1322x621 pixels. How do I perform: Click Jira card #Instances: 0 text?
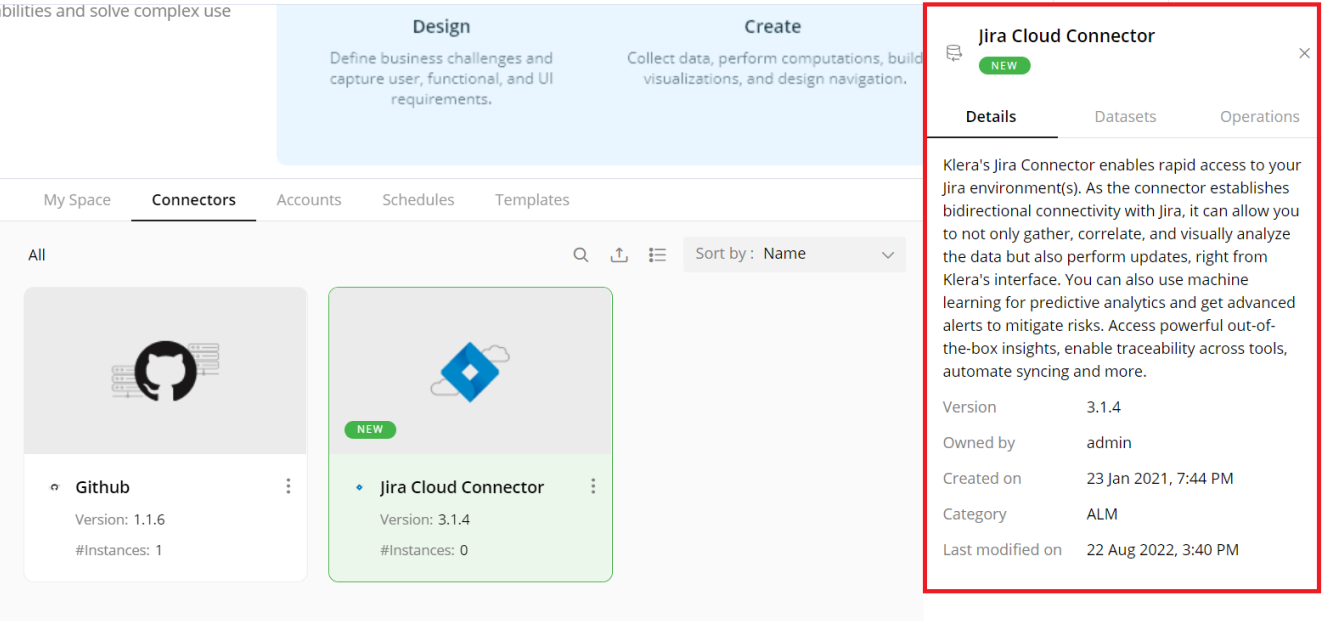tap(424, 550)
